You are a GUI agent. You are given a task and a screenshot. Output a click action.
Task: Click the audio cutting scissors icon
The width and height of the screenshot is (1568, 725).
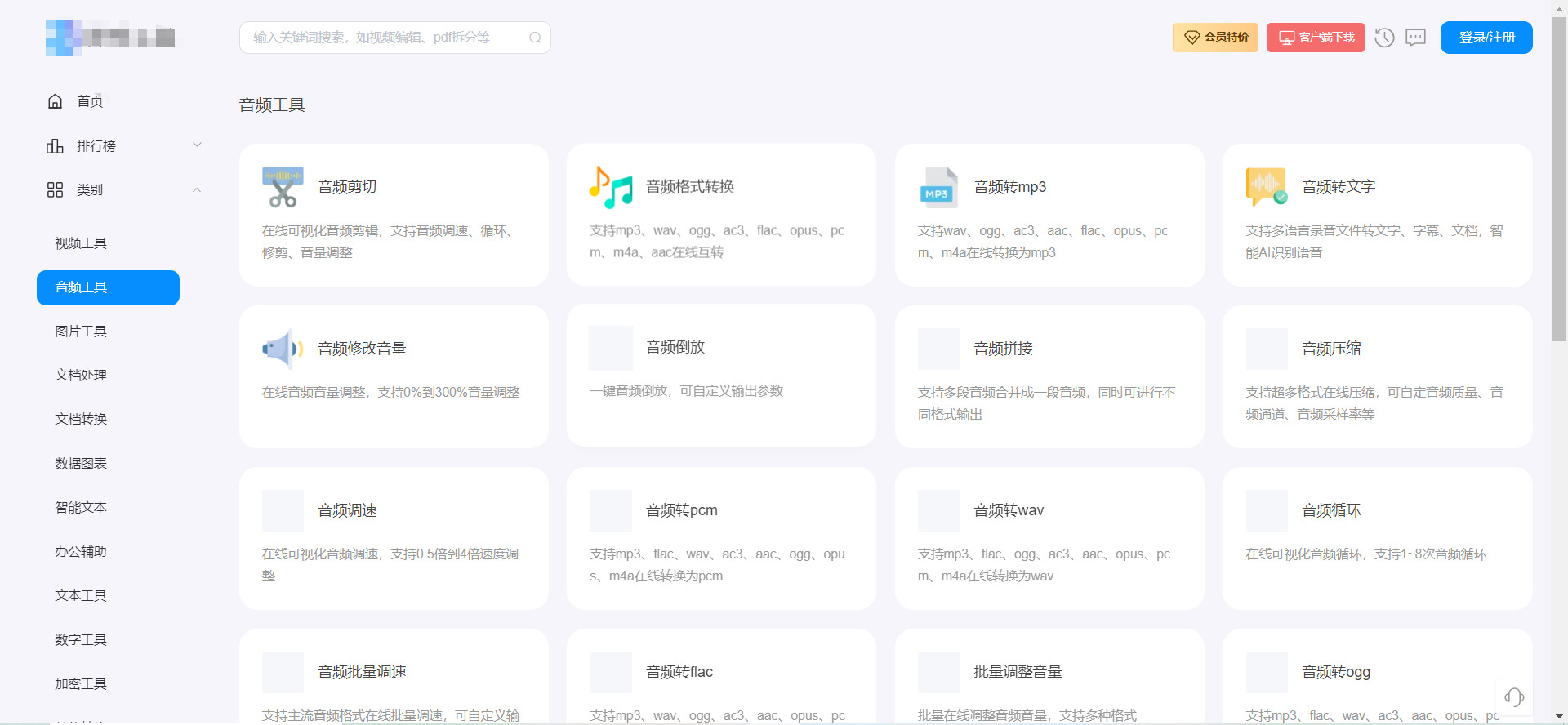[x=283, y=187]
